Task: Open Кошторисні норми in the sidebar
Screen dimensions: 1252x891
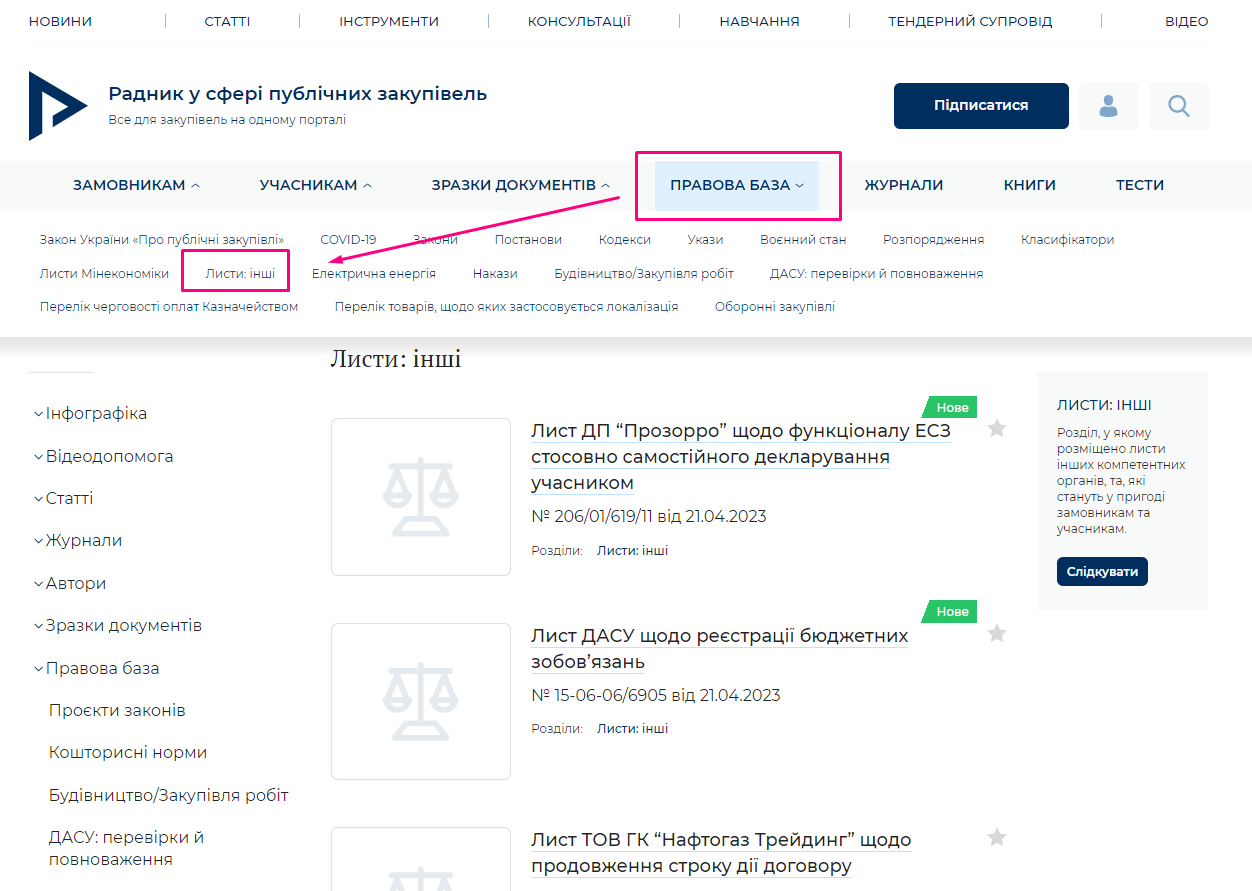Action: coord(128,753)
